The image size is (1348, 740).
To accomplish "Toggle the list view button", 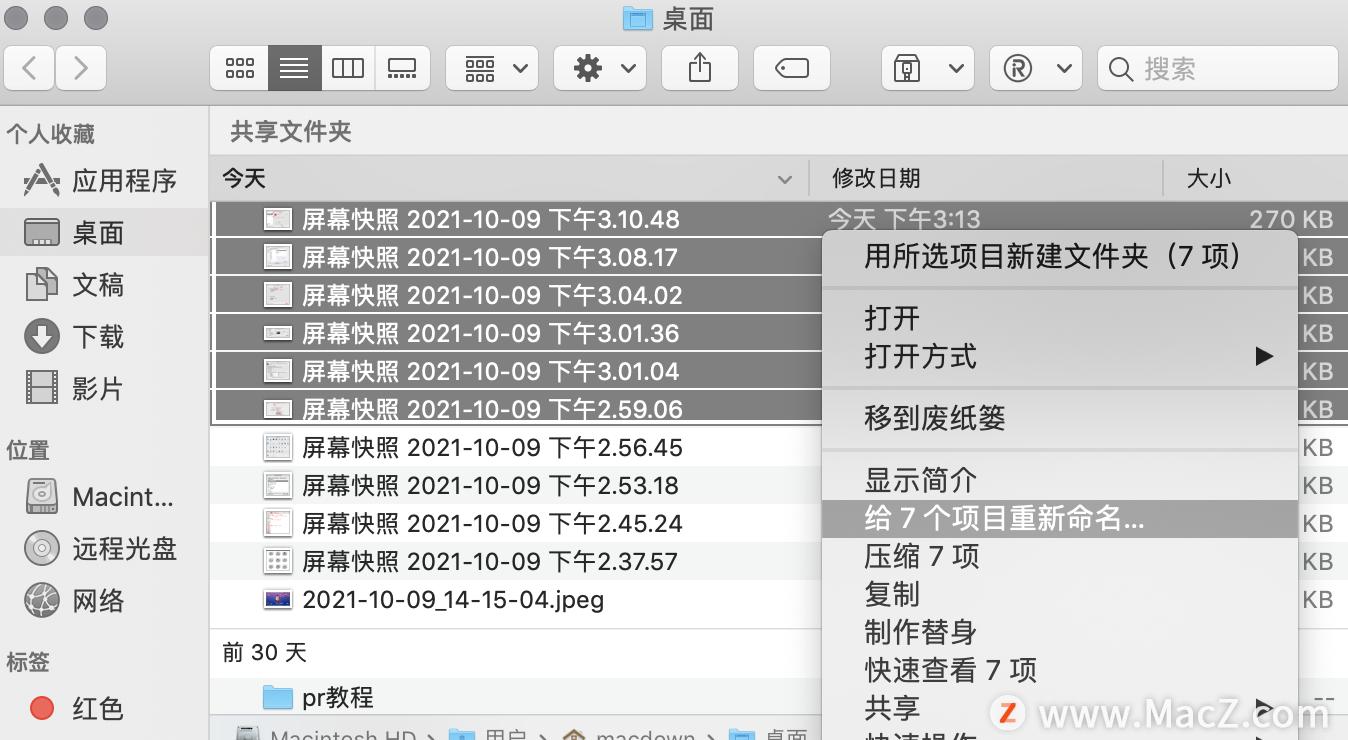I will (293, 68).
